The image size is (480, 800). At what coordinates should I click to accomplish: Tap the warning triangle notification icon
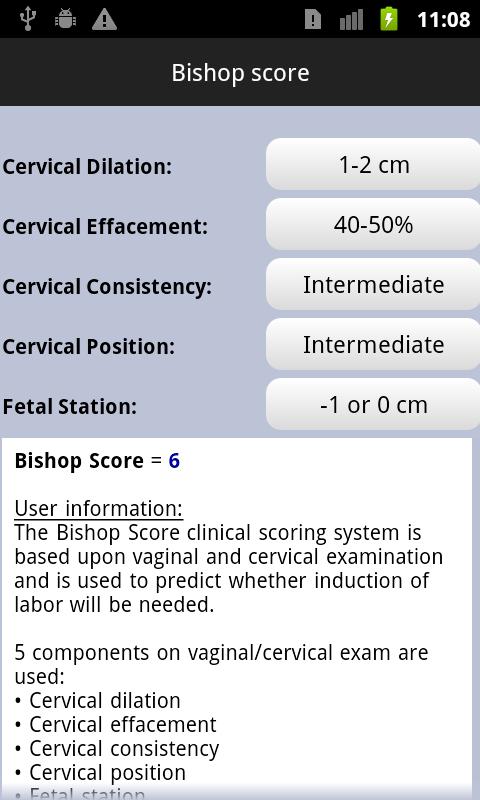(105, 20)
